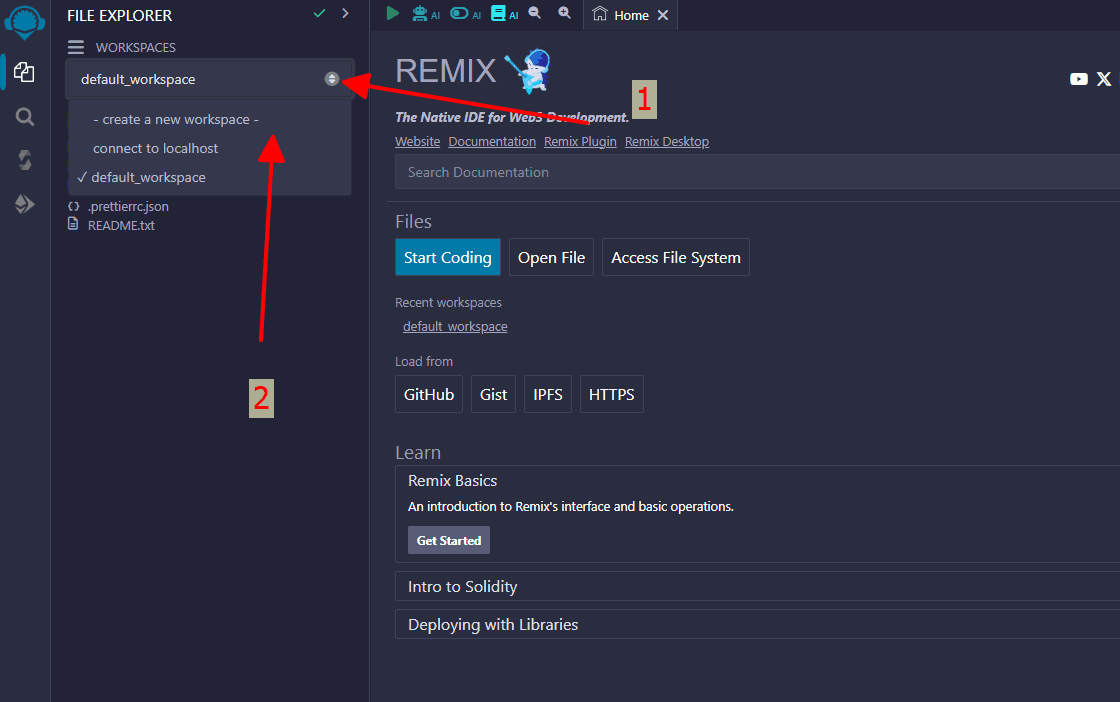
Task: Load from Gist
Action: (x=494, y=394)
